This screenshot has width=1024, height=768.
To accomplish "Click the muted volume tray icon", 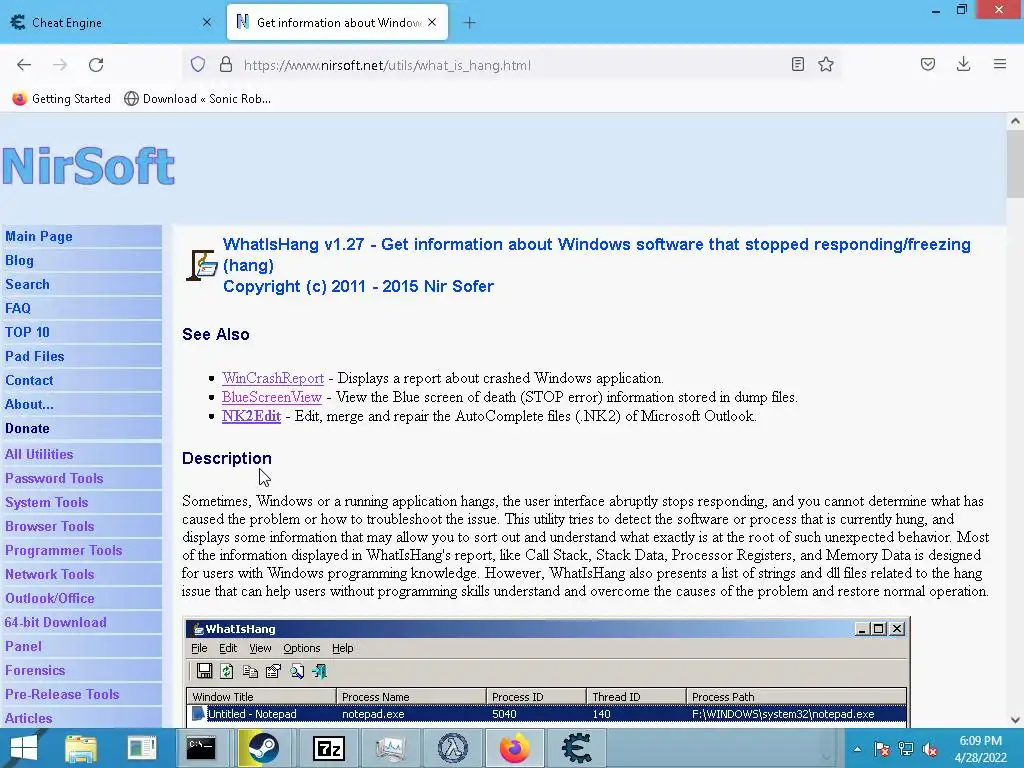I will 931,749.
